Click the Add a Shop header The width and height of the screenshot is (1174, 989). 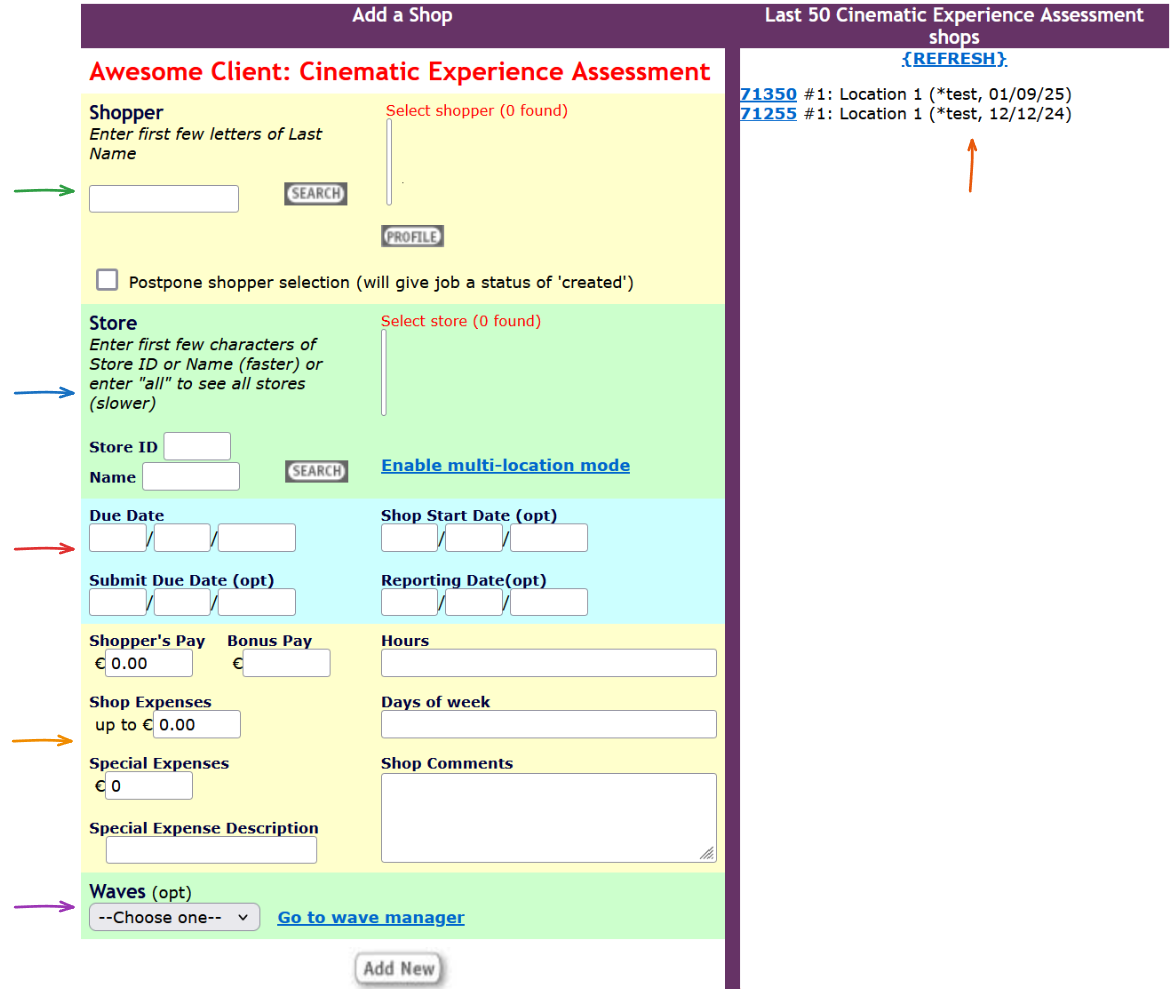[403, 15]
